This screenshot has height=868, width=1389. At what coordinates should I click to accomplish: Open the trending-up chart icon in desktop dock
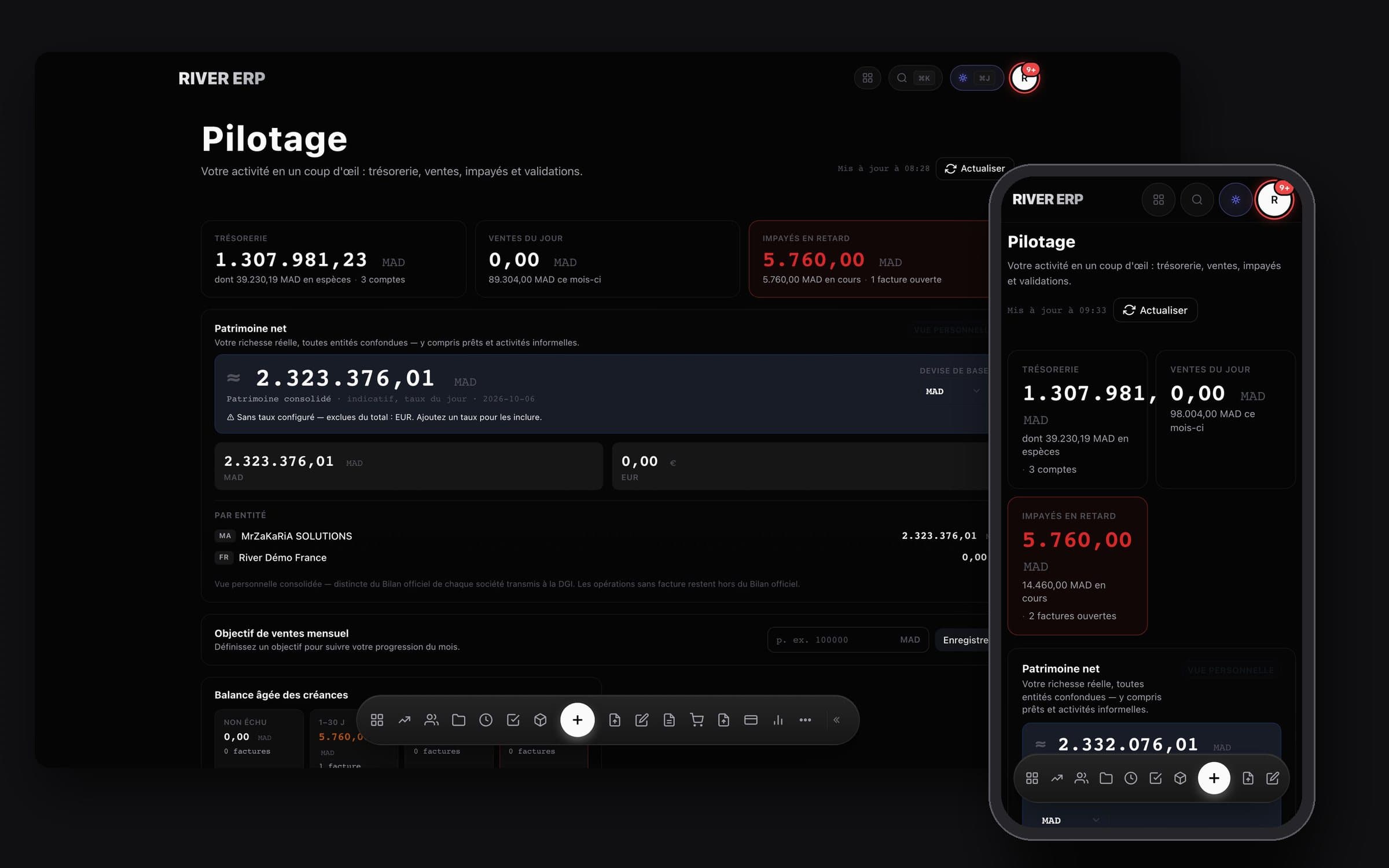[405, 720]
